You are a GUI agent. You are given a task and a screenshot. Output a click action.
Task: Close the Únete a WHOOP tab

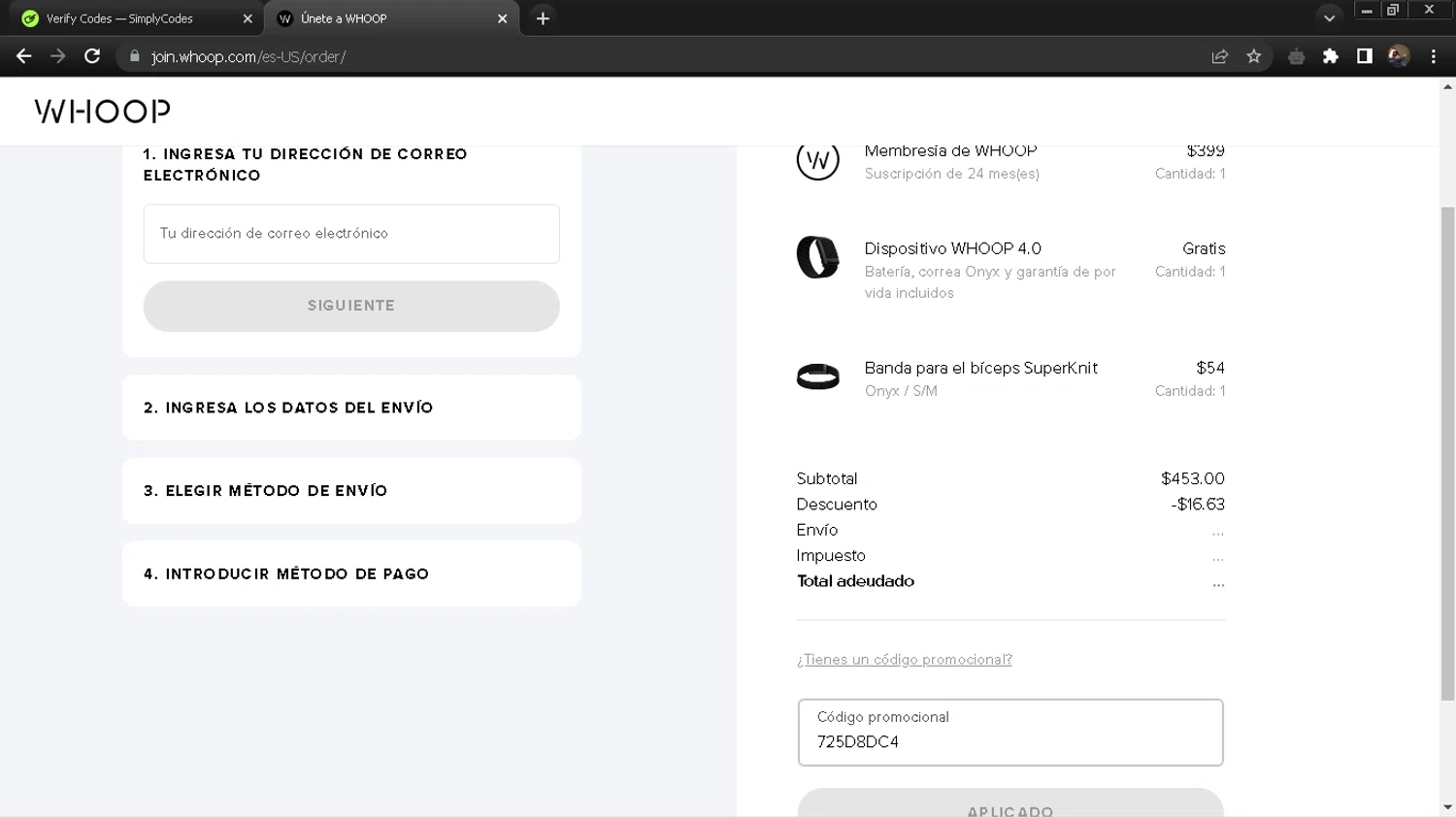tap(502, 18)
